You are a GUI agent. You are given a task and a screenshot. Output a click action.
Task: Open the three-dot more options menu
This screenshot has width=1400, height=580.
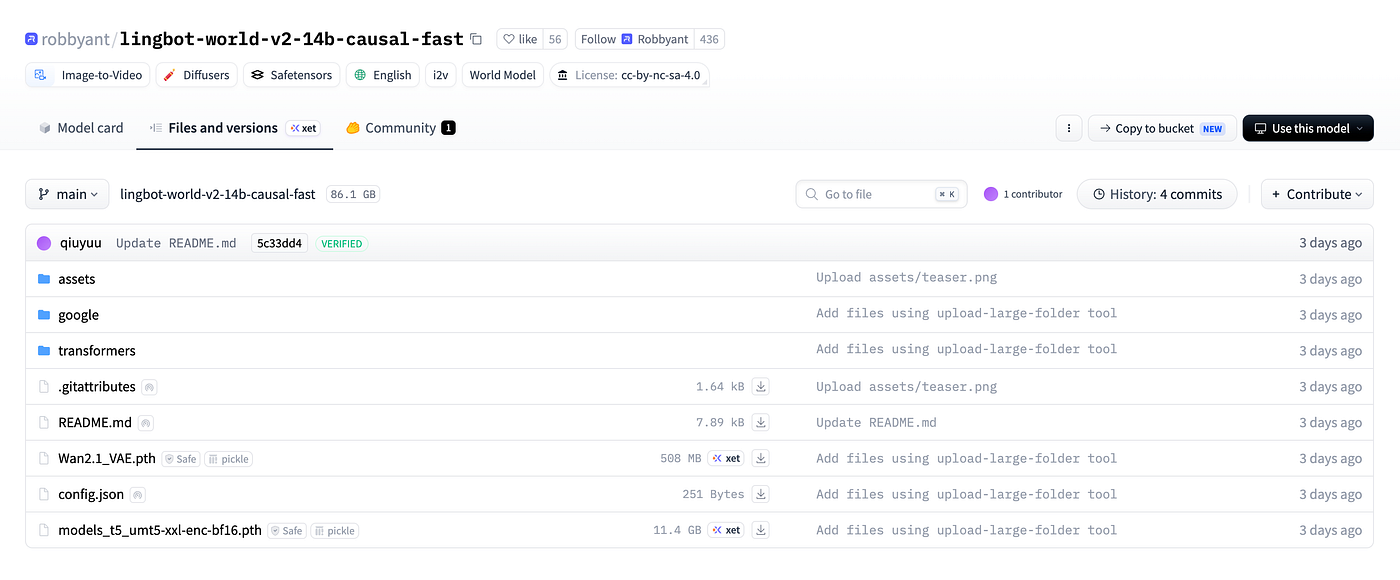[x=1069, y=128]
